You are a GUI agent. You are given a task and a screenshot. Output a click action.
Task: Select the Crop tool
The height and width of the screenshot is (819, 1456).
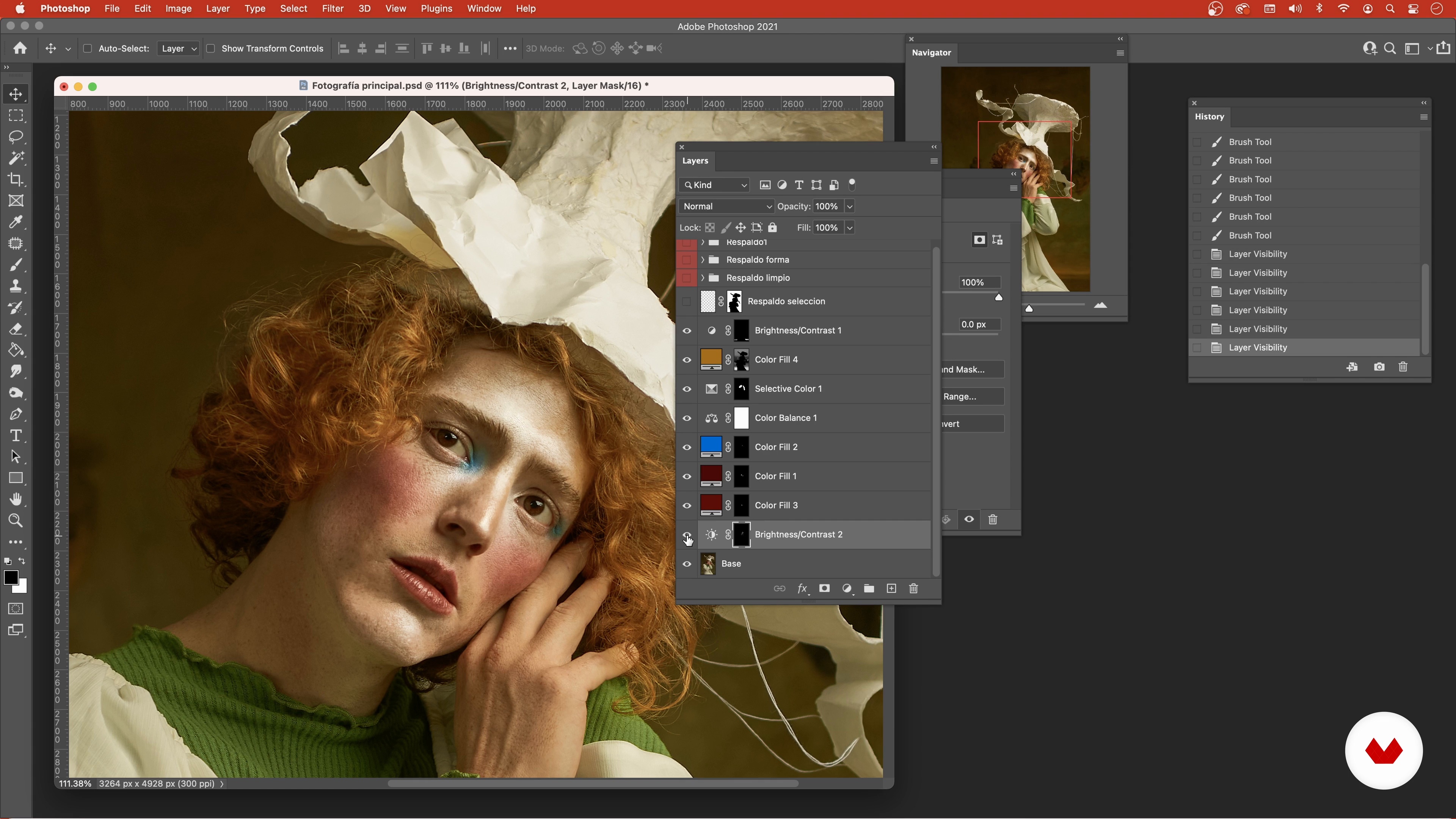[16, 180]
